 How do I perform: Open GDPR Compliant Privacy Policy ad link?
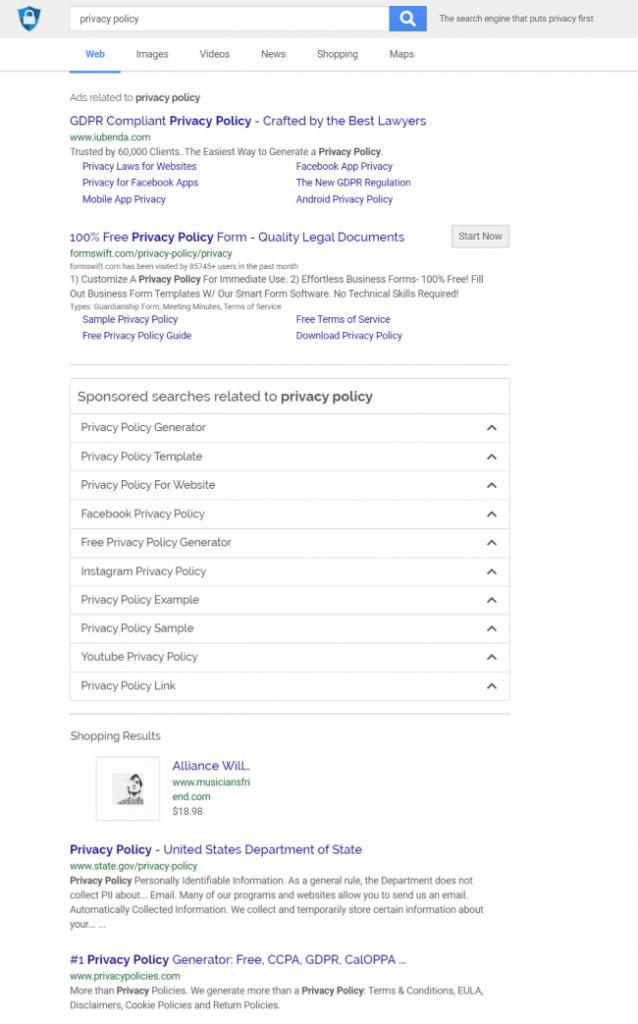[x=247, y=121]
